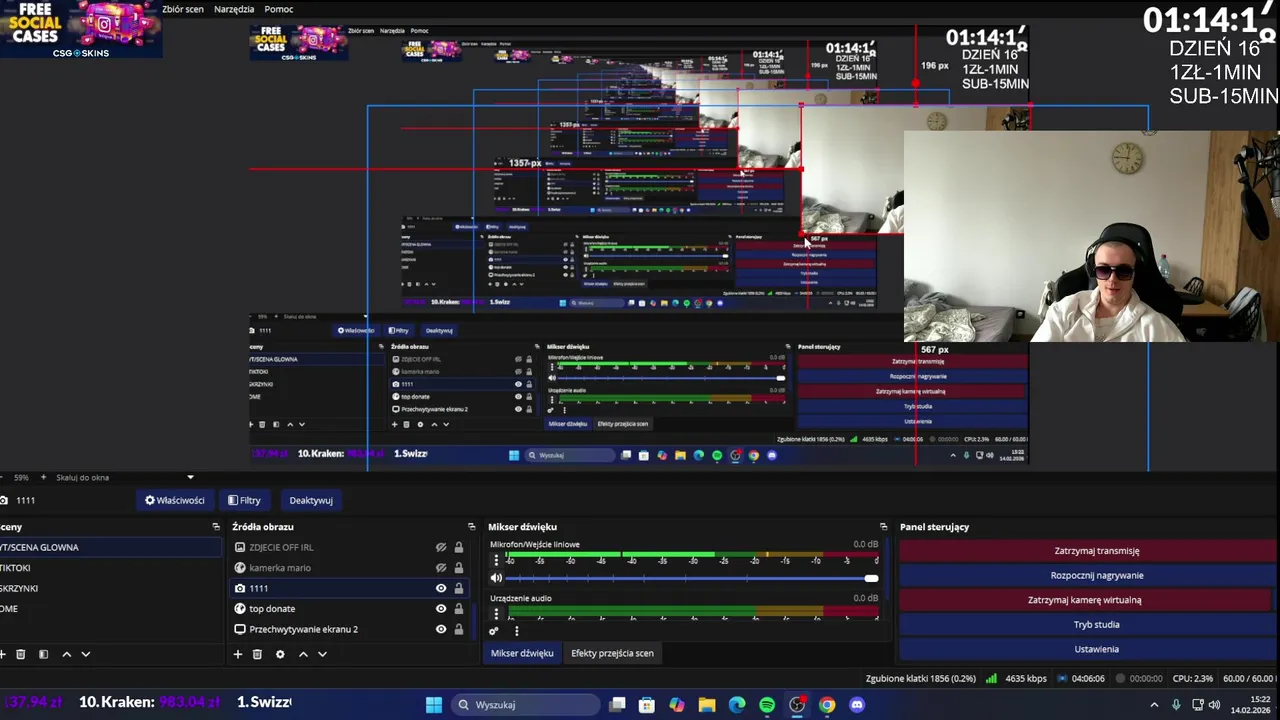Mute microphone with speaker icon
Screen dimensions: 1280x720
[496, 578]
